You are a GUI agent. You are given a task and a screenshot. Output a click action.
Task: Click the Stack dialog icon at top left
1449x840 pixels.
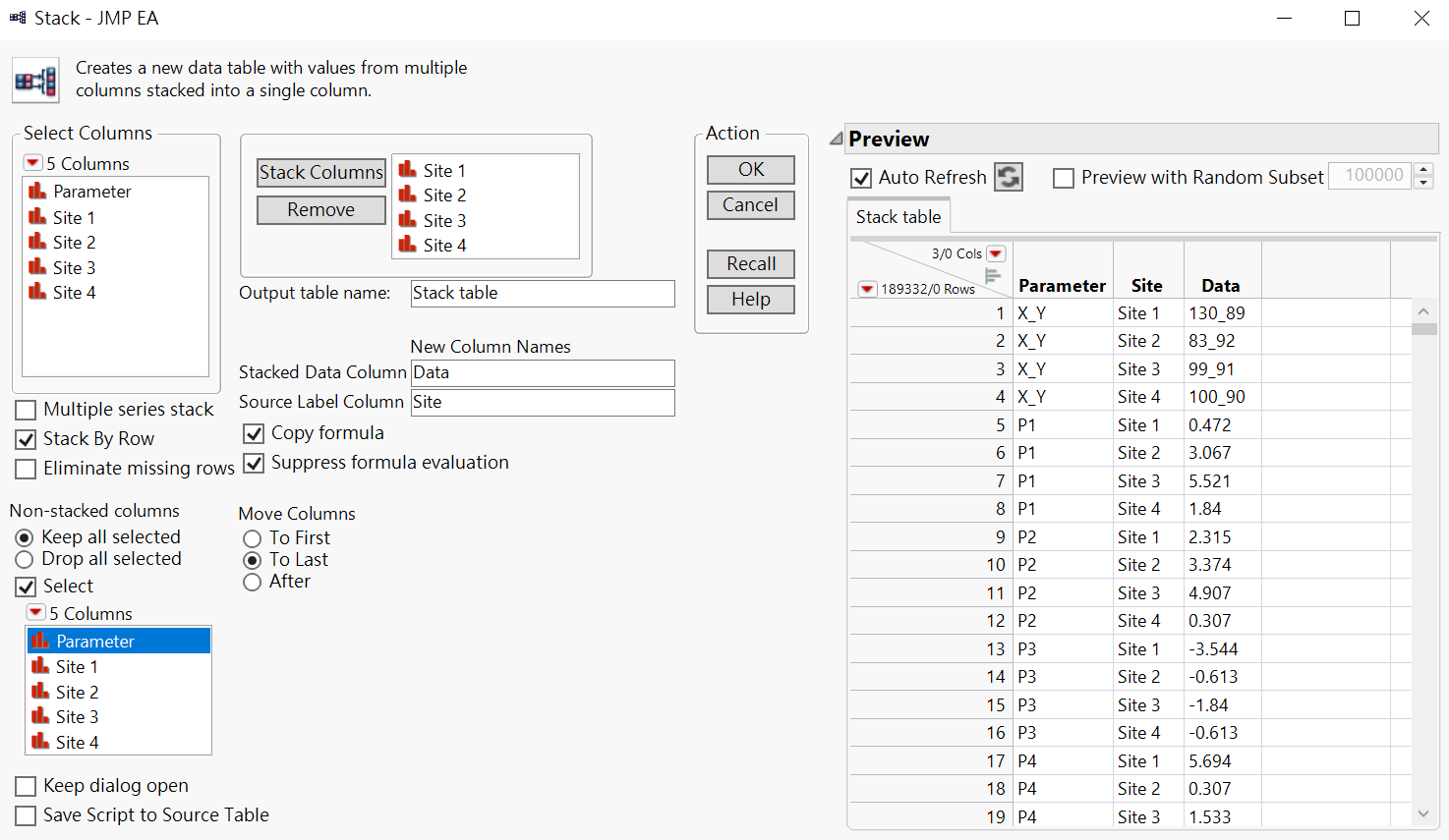tap(35, 80)
